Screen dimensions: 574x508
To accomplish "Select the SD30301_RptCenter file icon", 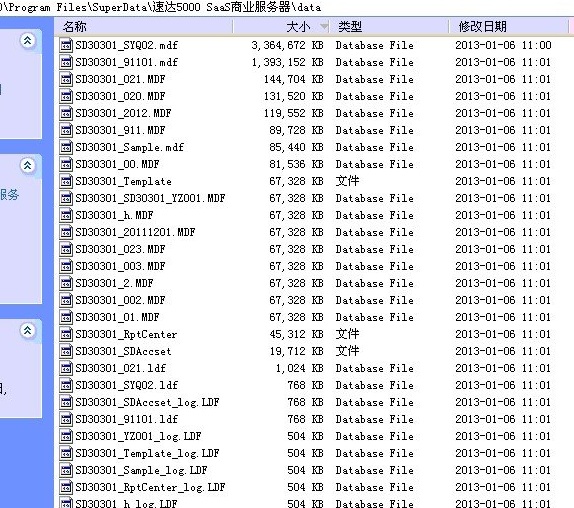I will pos(66,334).
